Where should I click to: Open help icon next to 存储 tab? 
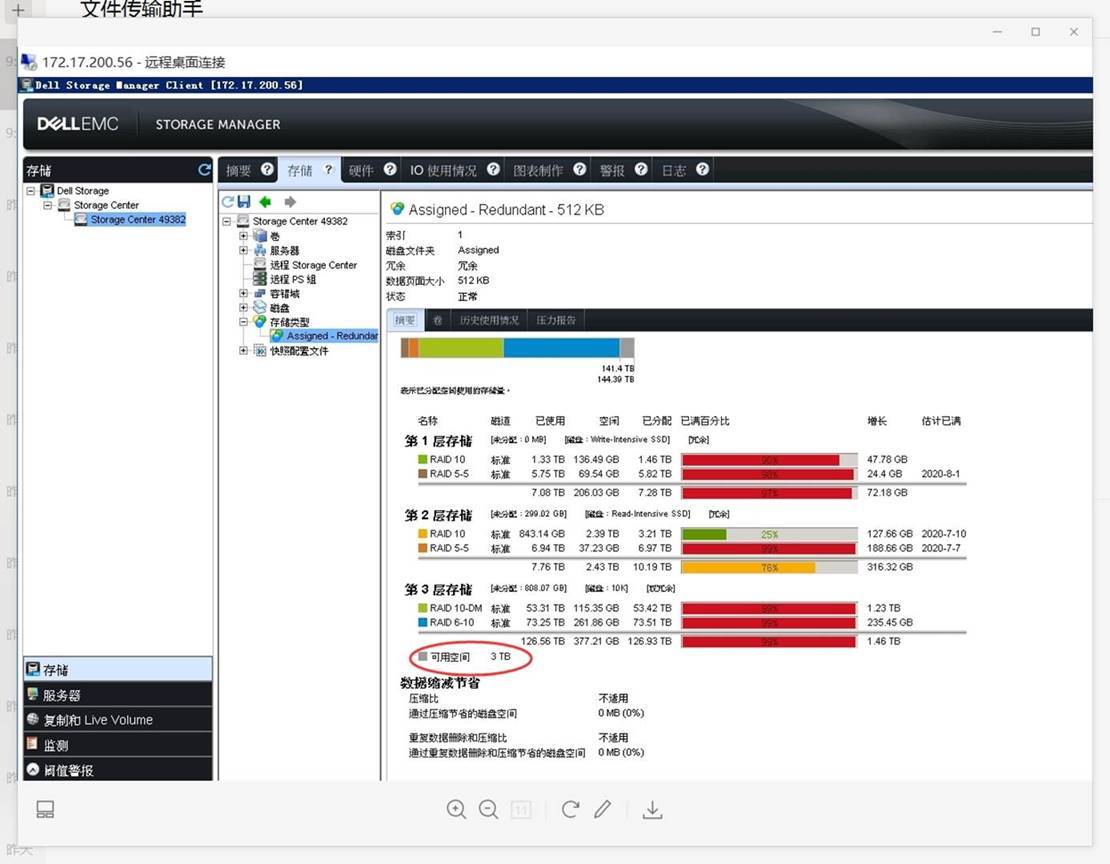click(328, 169)
